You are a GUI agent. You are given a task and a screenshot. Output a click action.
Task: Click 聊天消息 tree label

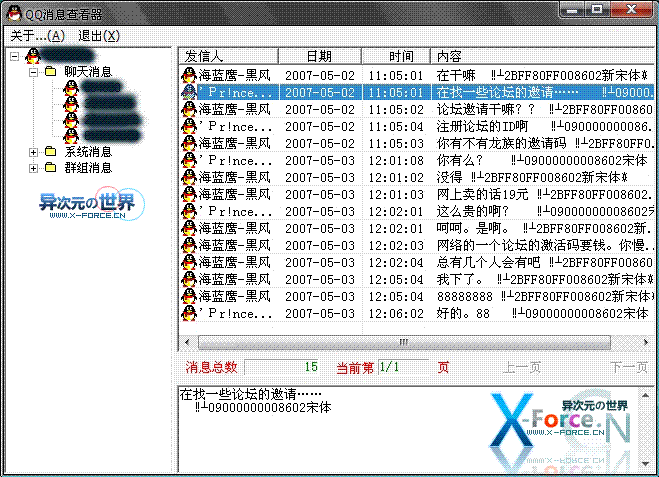(x=88, y=71)
